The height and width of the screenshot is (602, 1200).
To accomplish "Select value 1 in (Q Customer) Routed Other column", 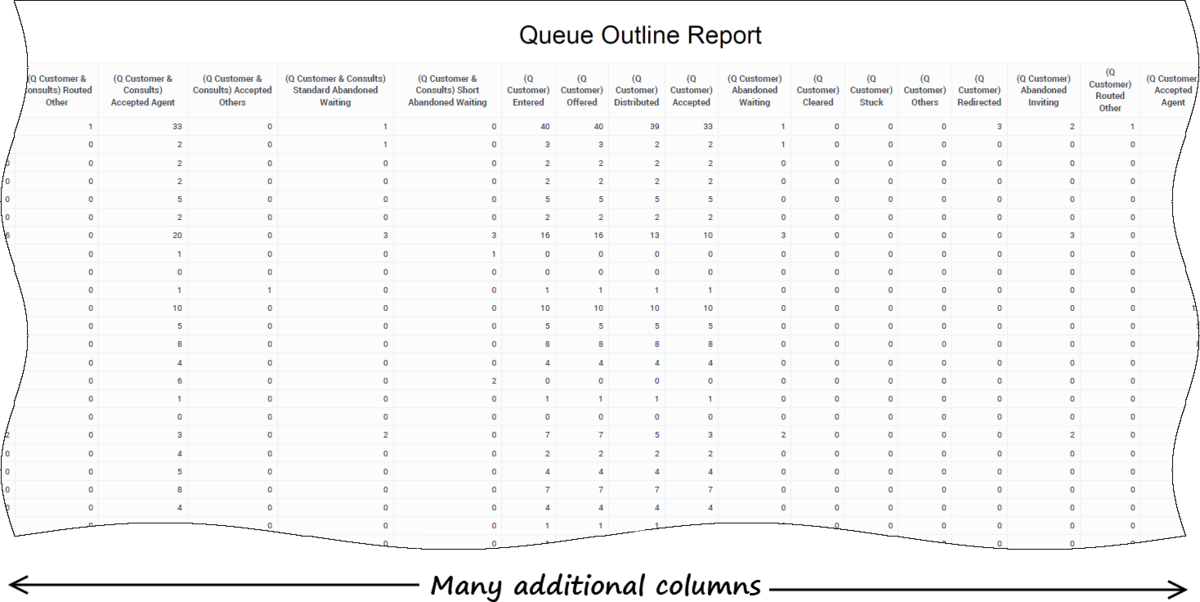I will 1132,127.
